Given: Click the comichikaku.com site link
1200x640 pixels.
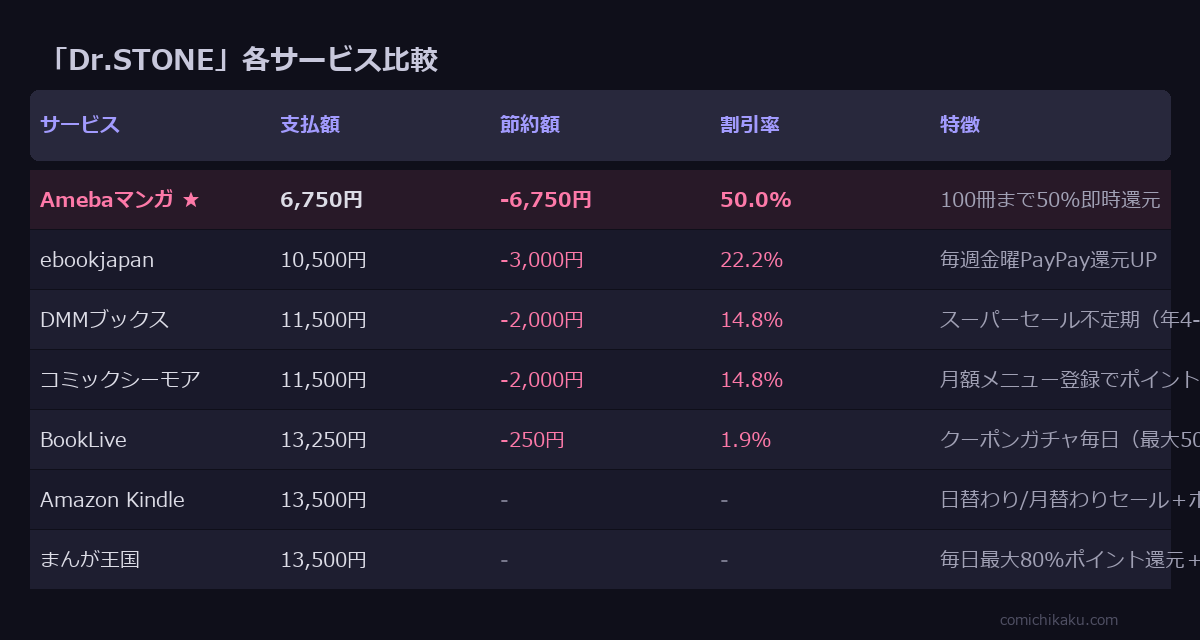Looking at the screenshot, I should (x=1059, y=620).
